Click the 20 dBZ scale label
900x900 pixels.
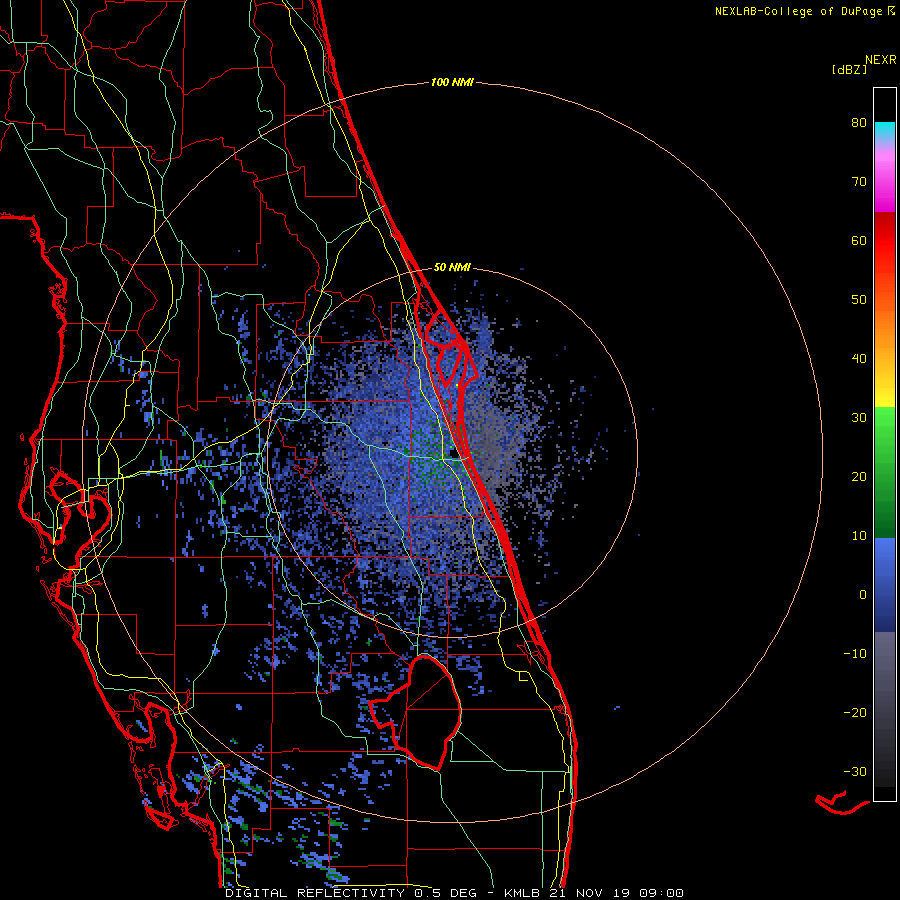859,477
